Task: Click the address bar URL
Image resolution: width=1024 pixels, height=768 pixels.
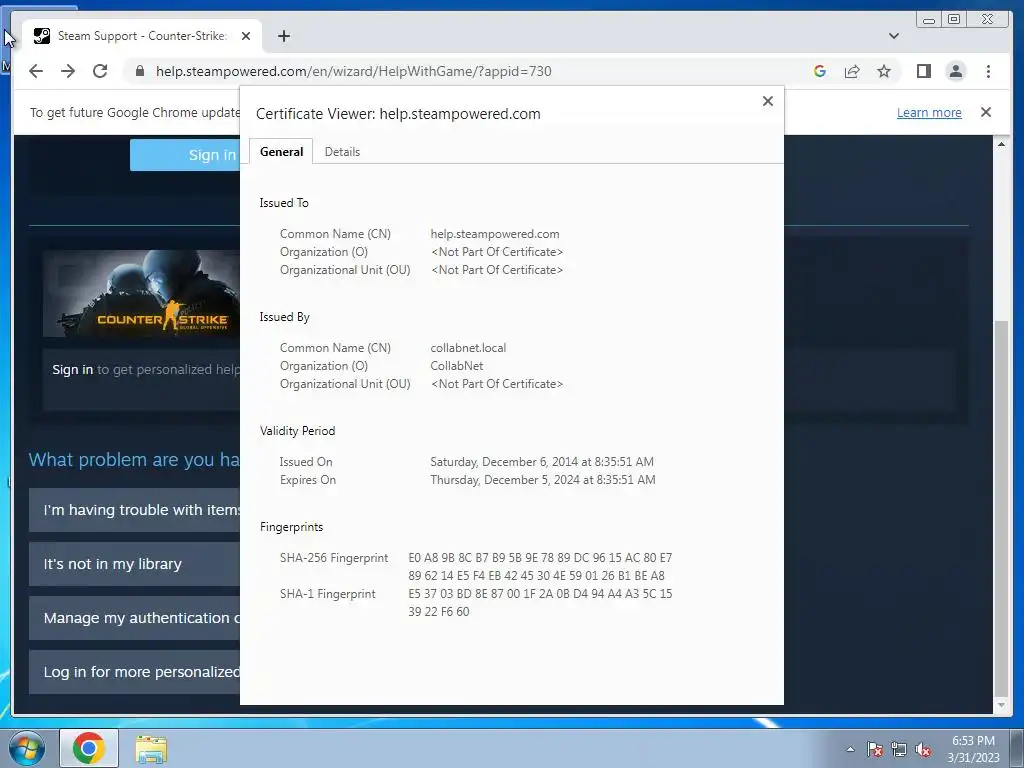Action: (353, 71)
